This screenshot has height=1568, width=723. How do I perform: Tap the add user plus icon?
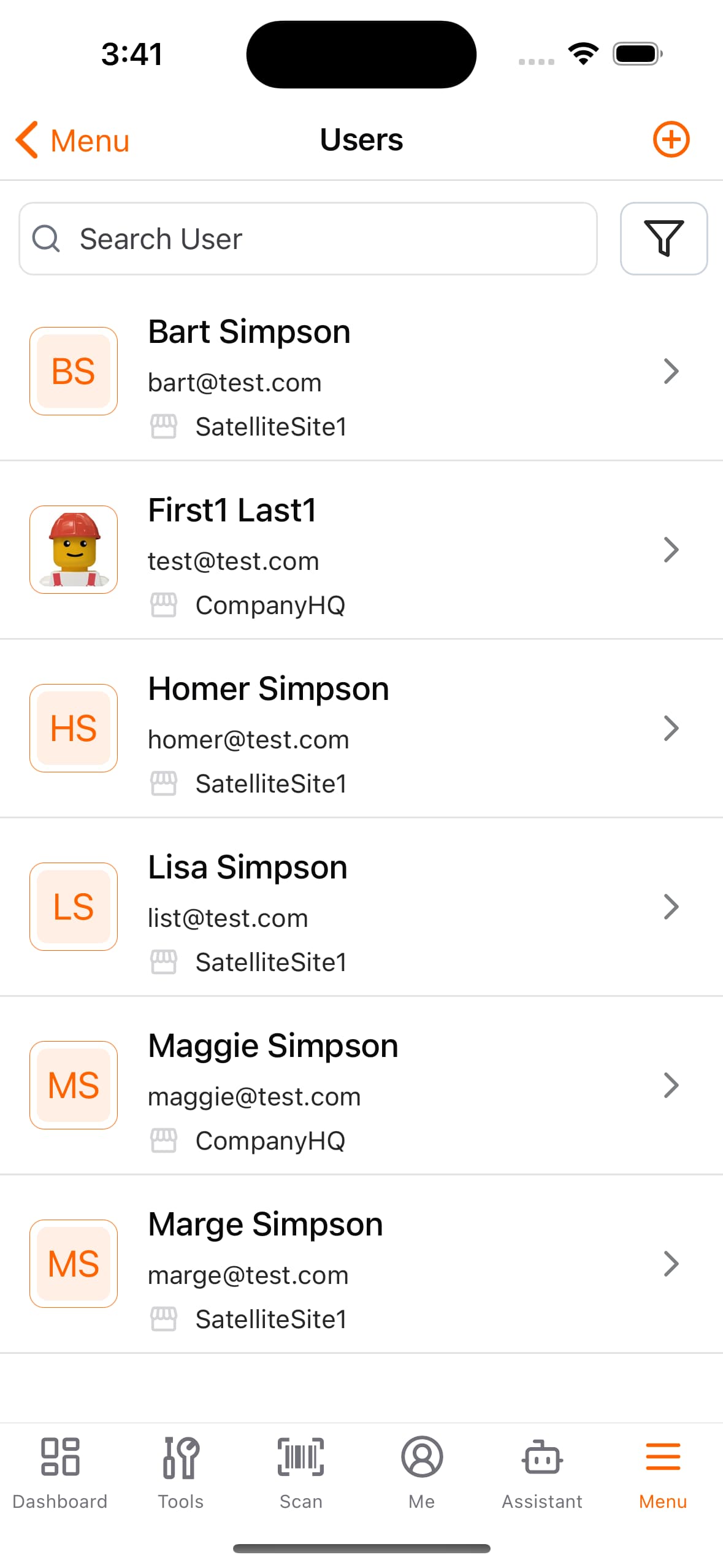pos(671,139)
